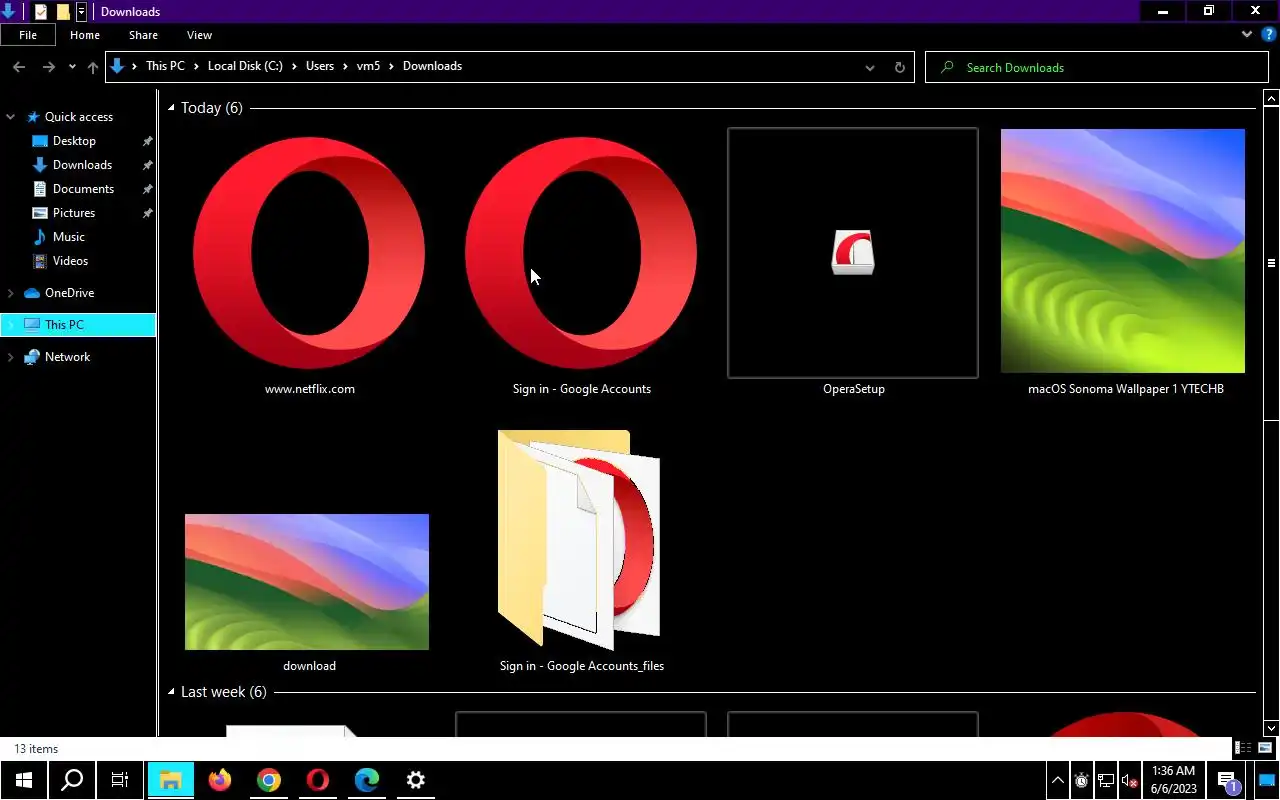Screen dimensions: 1280x800
Task: Click This PC in the address bar
Action: click(165, 66)
